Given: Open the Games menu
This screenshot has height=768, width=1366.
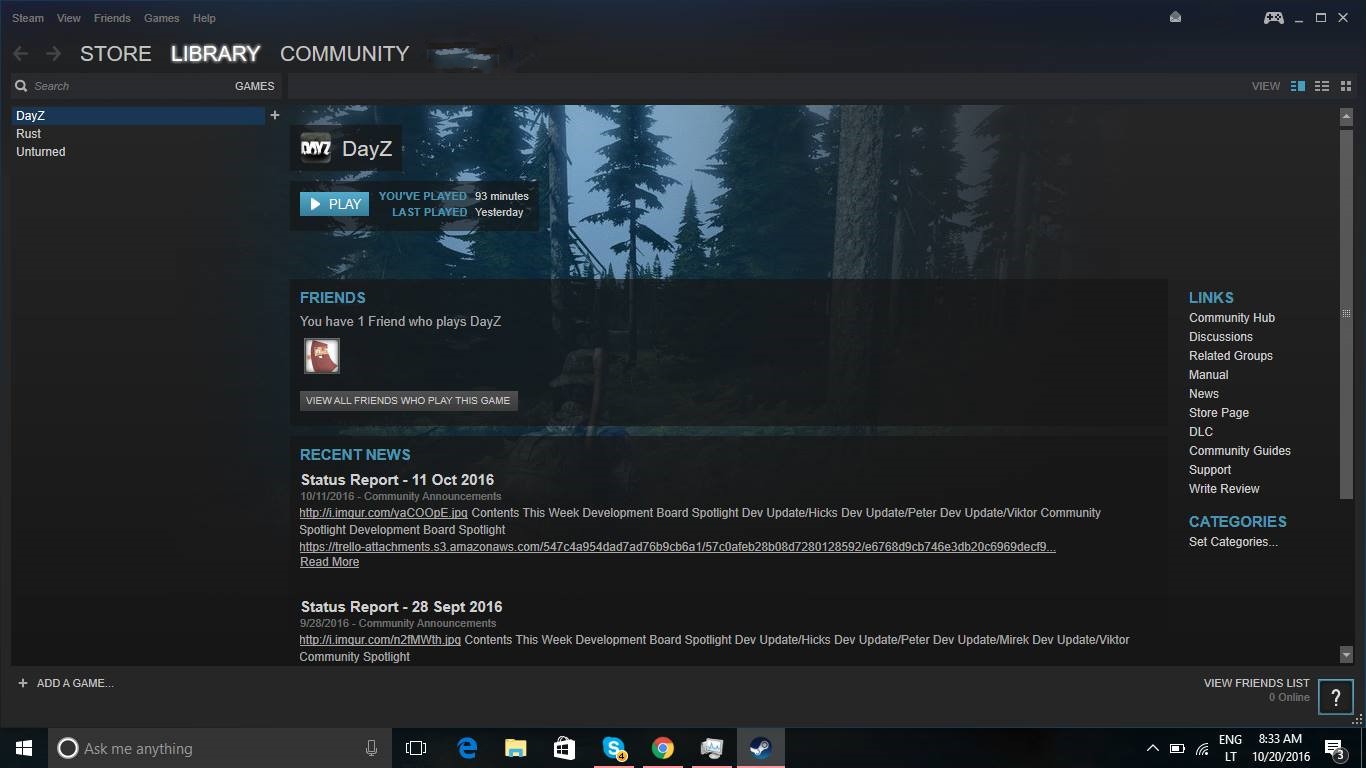Looking at the screenshot, I should coord(162,18).
